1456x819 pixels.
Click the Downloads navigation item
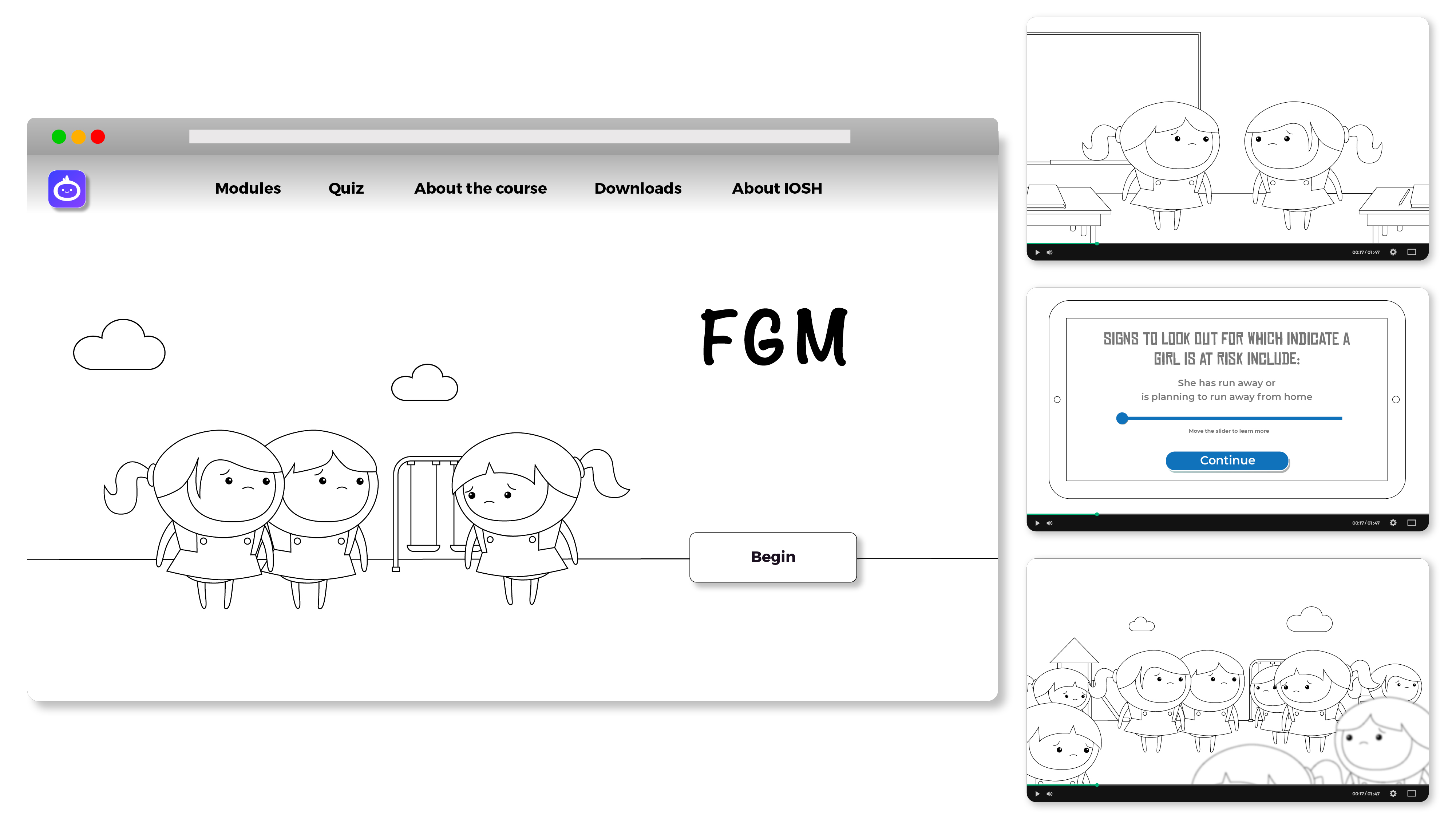click(638, 188)
